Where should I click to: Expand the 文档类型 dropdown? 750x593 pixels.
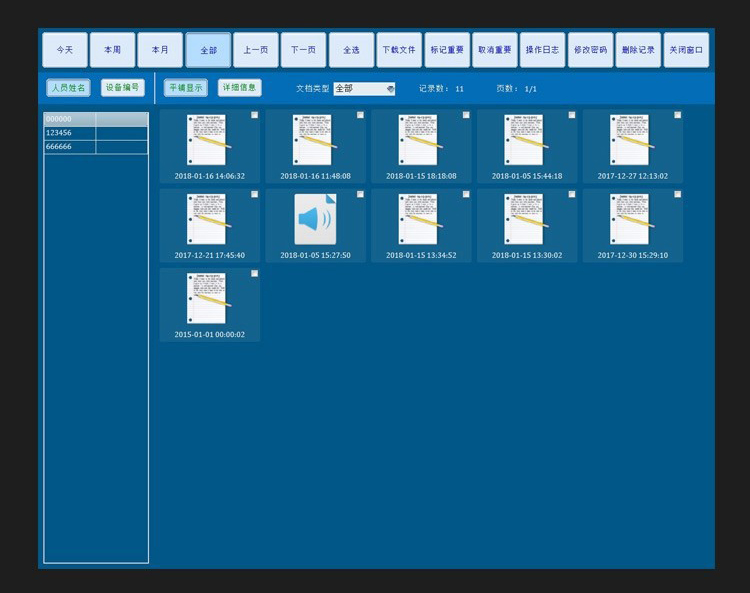click(364, 89)
